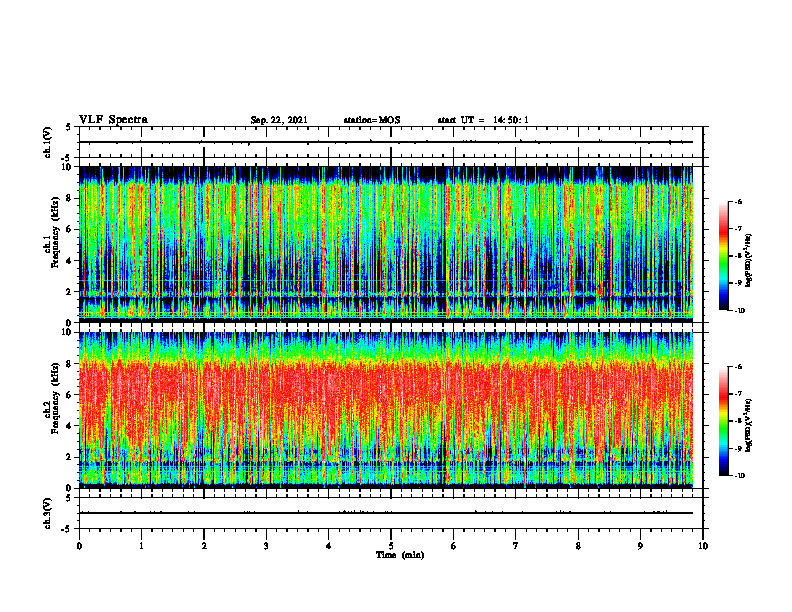Click the ch.2 spectrogram panel
Image resolution: width=792 pixels, height=612 pixels.
386,410
